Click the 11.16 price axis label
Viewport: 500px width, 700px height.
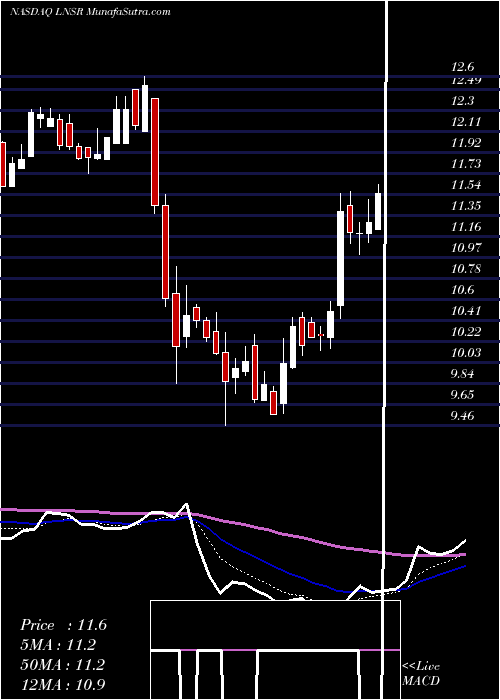coord(466,227)
